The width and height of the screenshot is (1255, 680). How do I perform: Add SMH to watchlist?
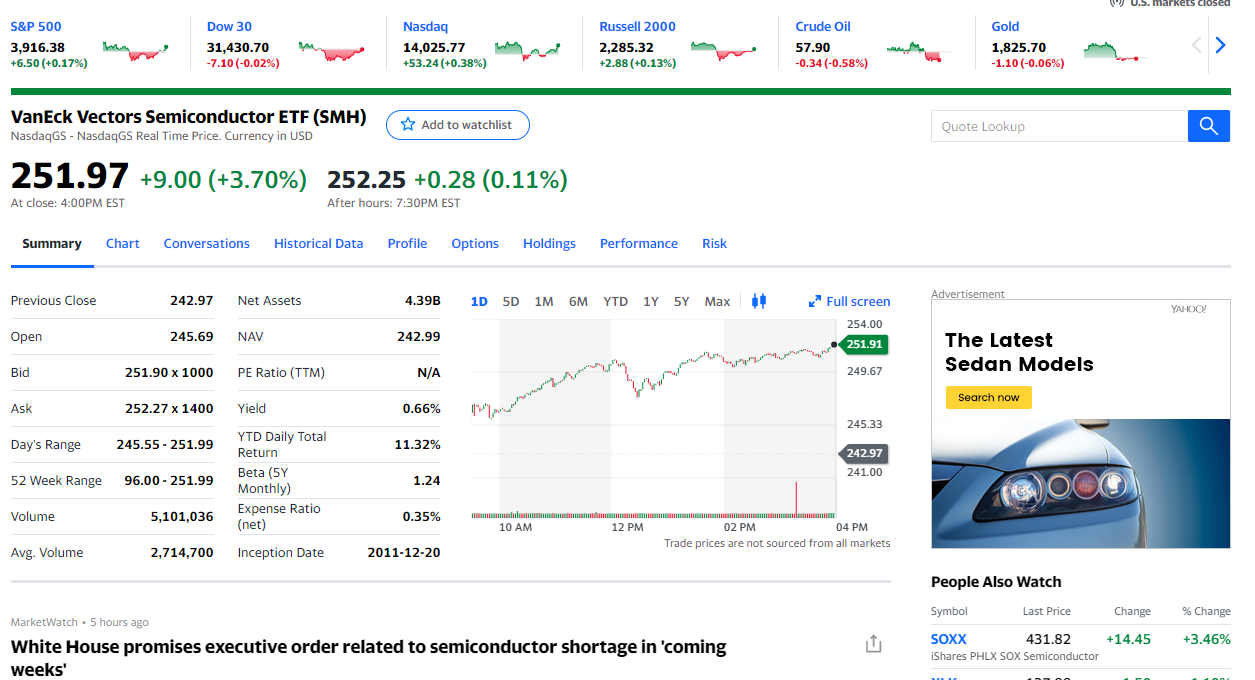(457, 125)
